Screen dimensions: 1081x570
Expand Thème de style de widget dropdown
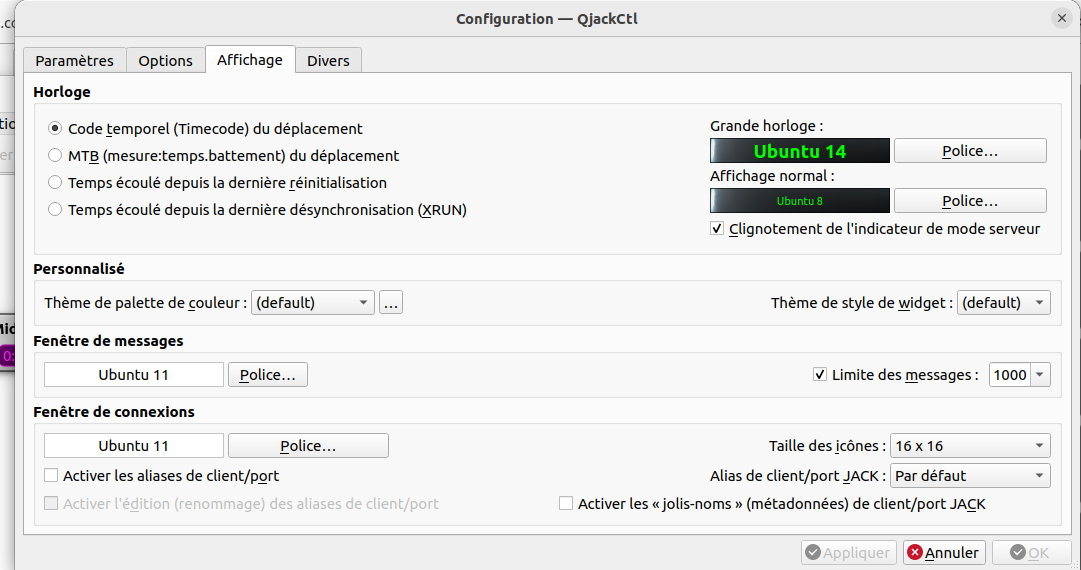point(1003,302)
